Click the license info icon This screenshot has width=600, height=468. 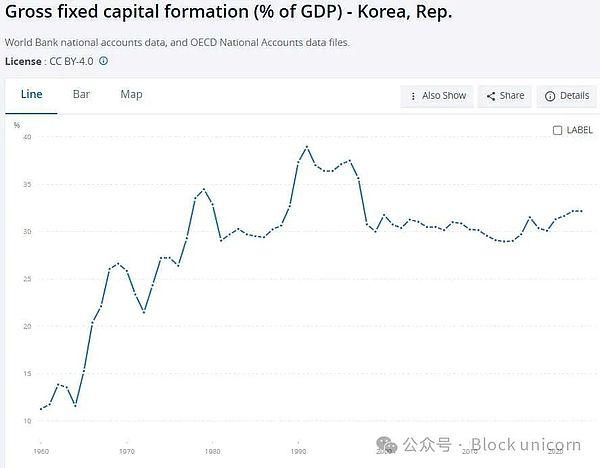tap(103, 61)
